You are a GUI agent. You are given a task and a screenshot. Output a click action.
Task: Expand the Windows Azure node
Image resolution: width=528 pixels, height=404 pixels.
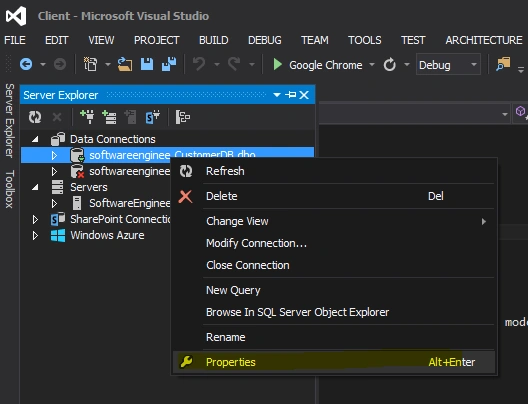pyautogui.click(x=35, y=235)
